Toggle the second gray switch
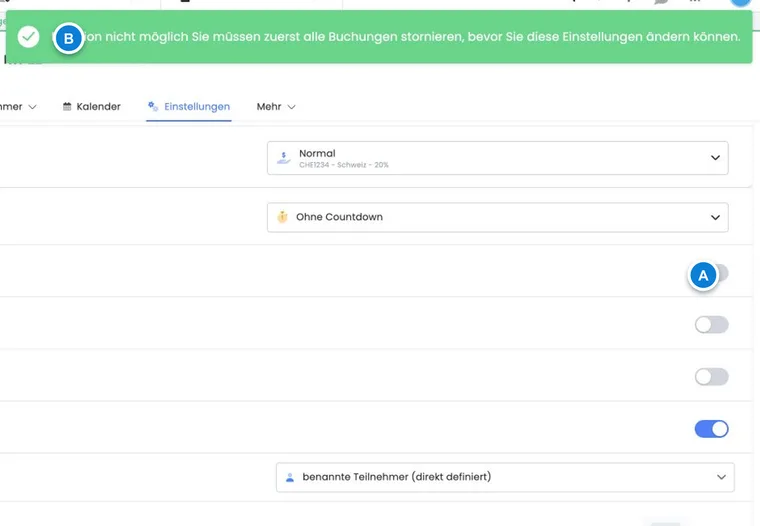Image resolution: width=760 pixels, height=526 pixels. (711, 325)
